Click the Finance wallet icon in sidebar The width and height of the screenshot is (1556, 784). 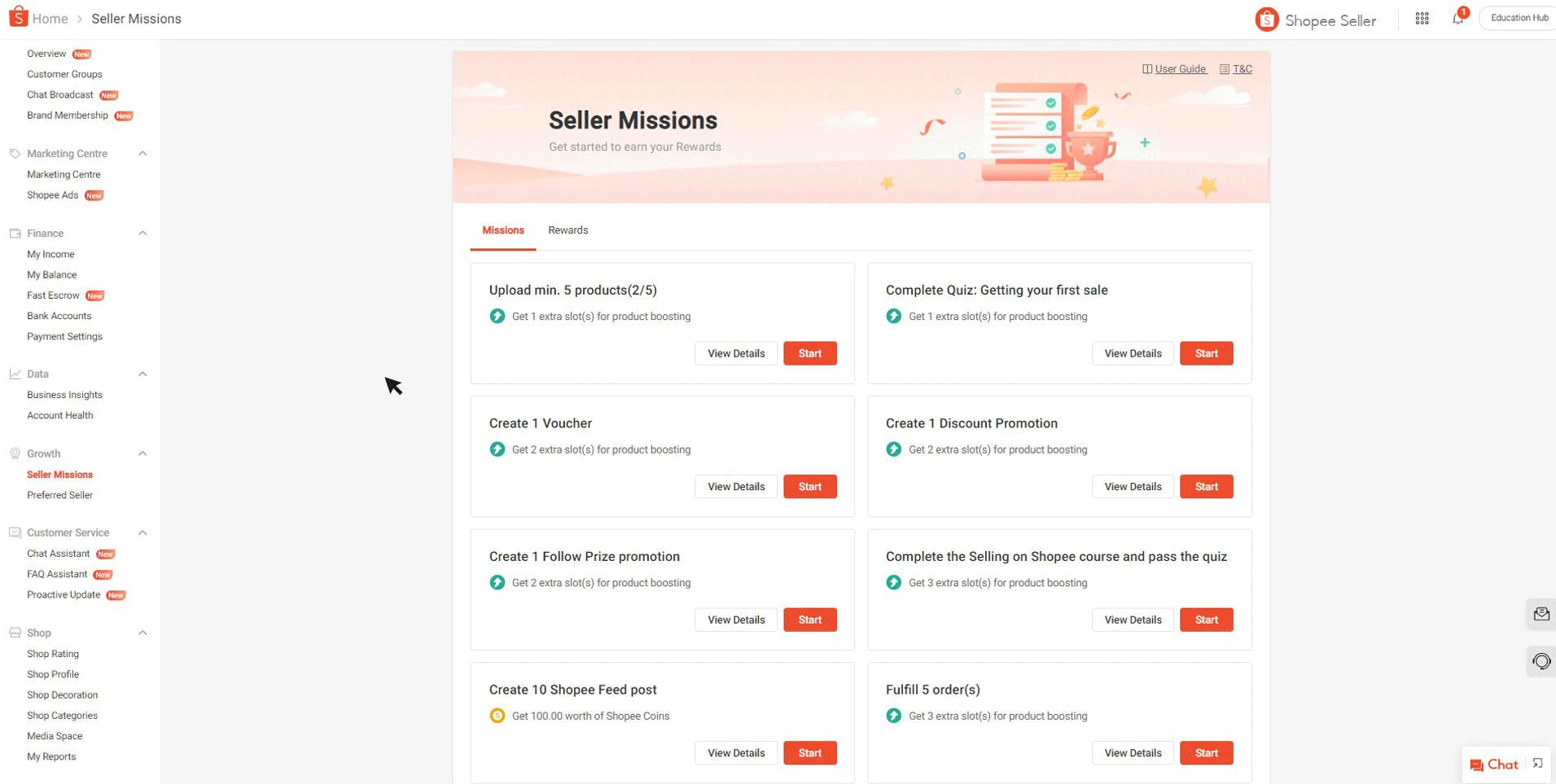pyautogui.click(x=15, y=233)
